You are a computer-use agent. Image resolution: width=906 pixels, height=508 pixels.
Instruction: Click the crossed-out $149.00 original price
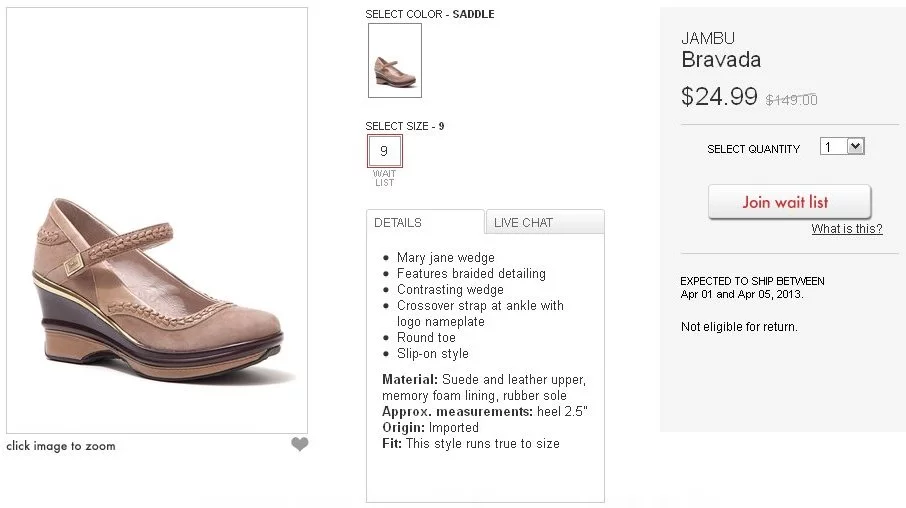pos(791,100)
